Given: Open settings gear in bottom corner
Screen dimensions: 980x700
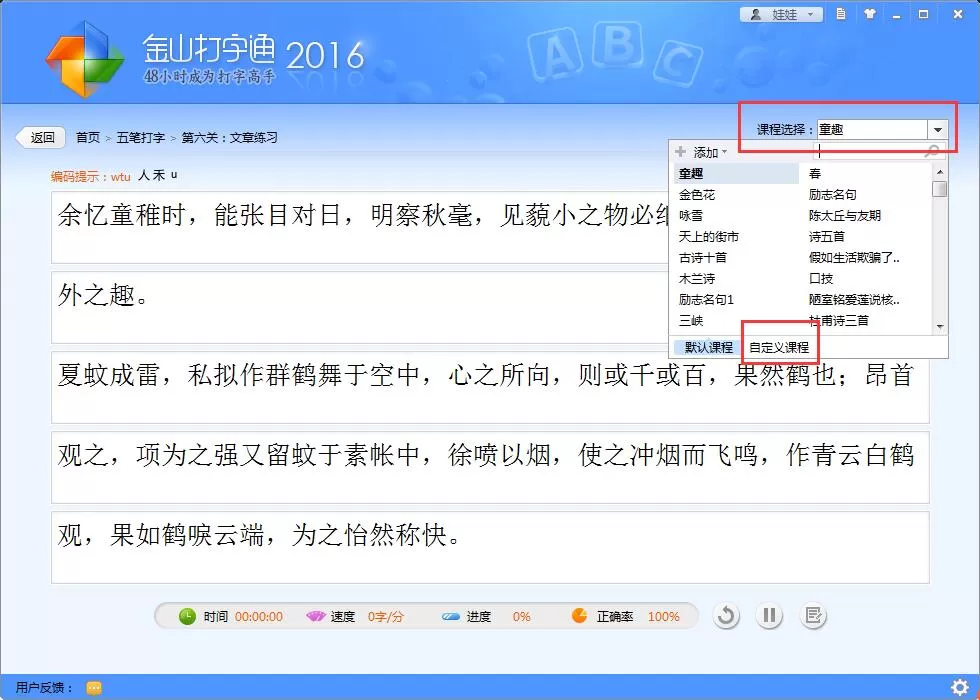Looking at the screenshot, I should pyautogui.click(x=960, y=688).
